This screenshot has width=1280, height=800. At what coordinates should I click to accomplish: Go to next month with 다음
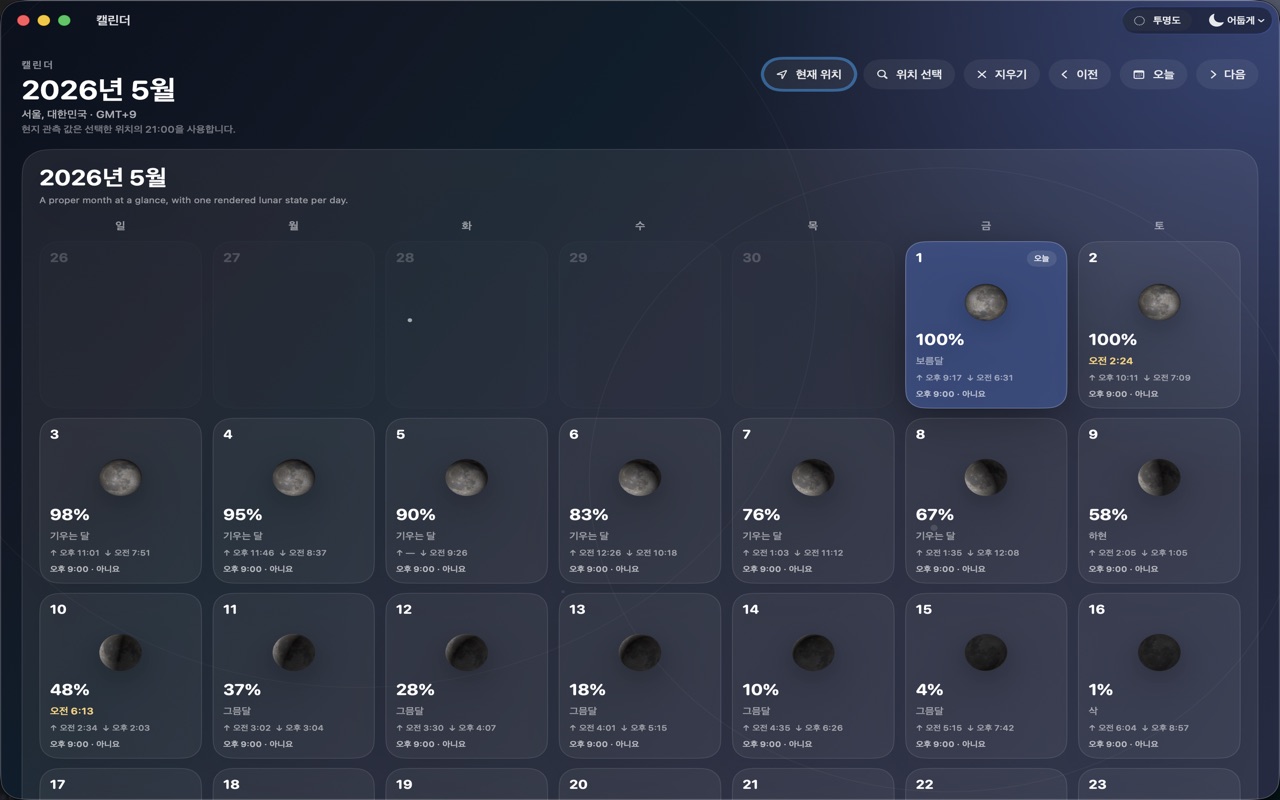(x=1227, y=74)
